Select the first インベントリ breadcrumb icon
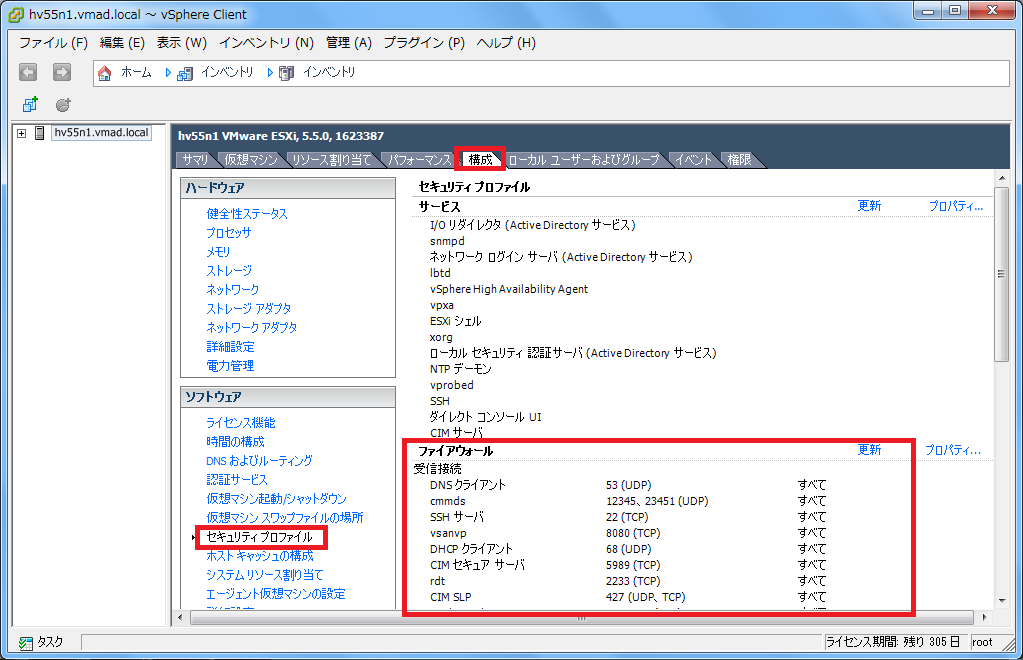Screen dimensions: 1023x660 click(x=185, y=73)
